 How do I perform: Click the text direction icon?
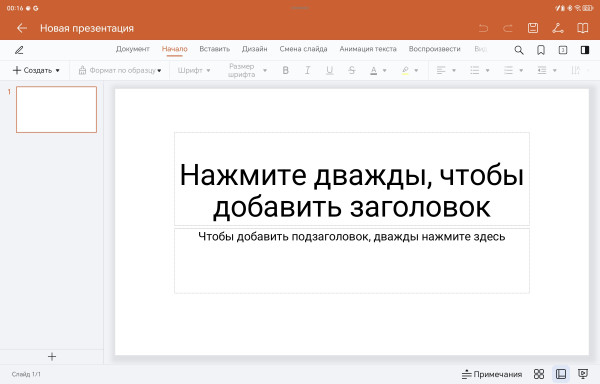(x=576, y=70)
